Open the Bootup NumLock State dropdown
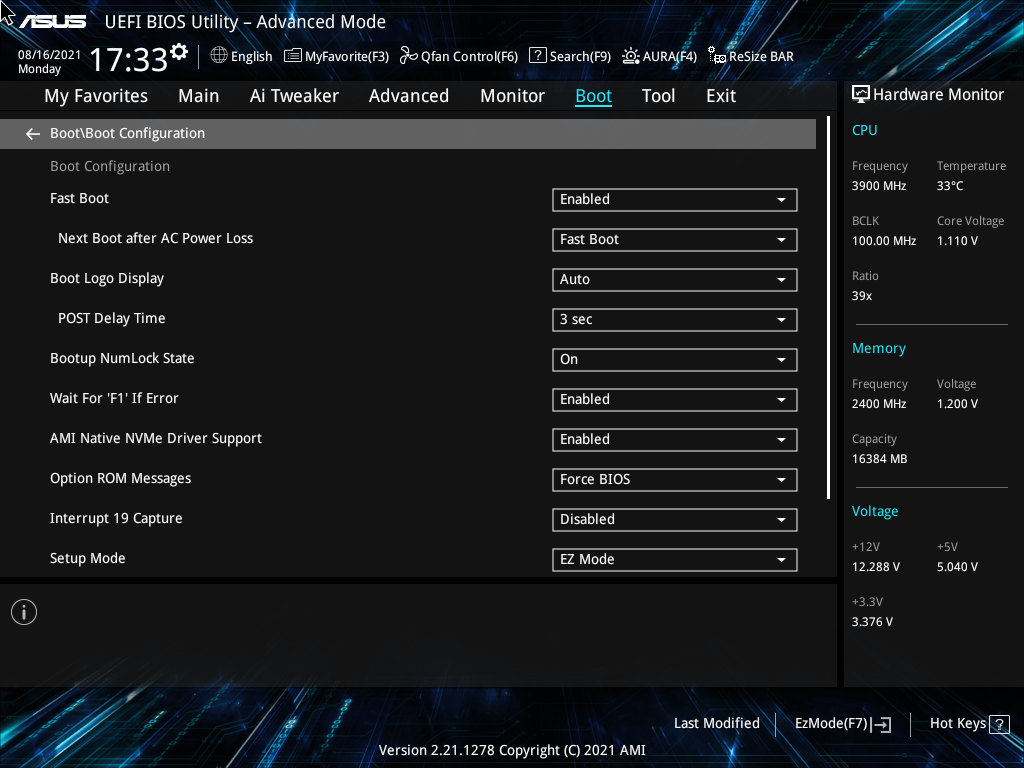The height and width of the screenshot is (768, 1024). coord(675,360)
